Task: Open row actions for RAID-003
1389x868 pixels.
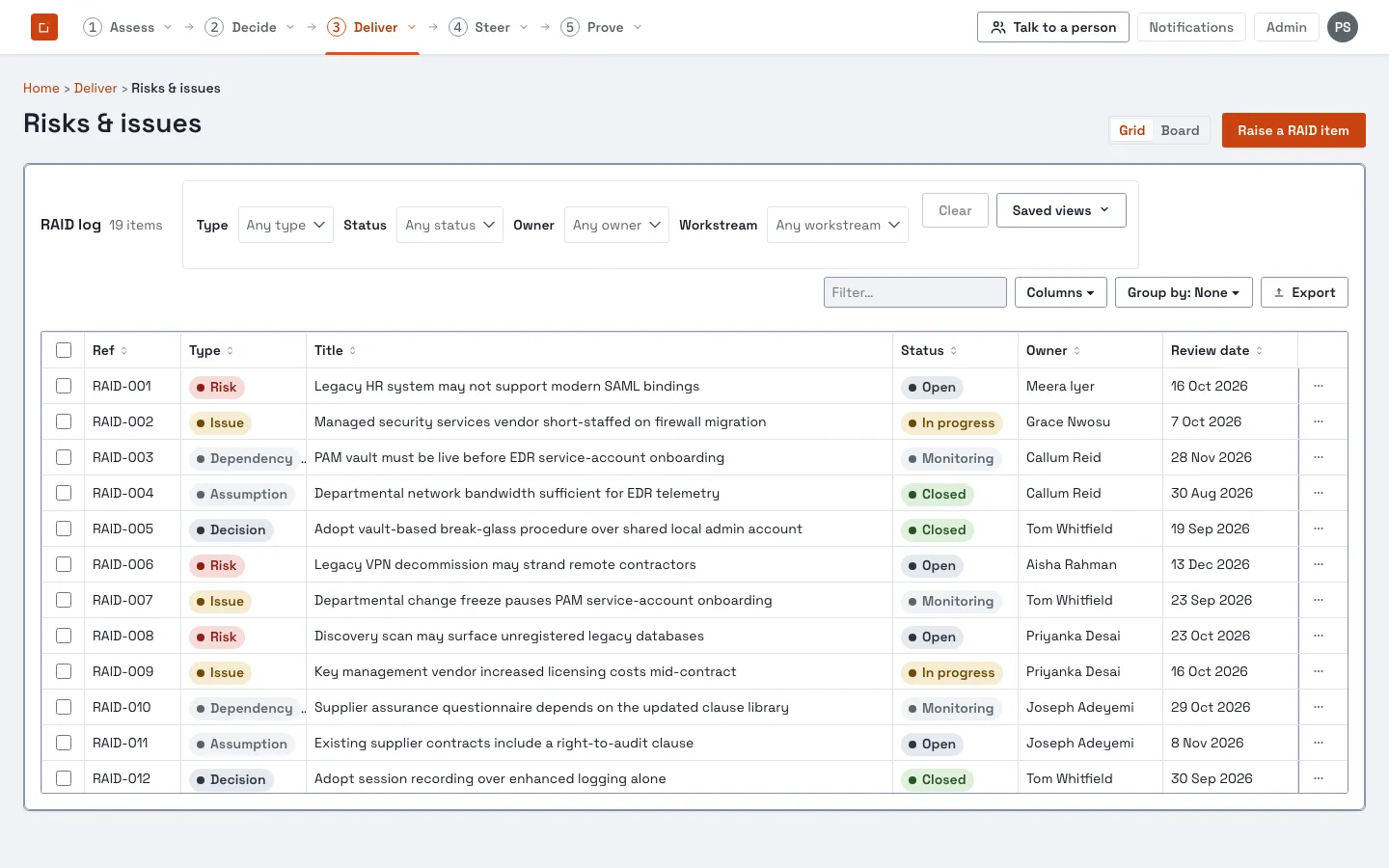Action: tap(1319, 457)
